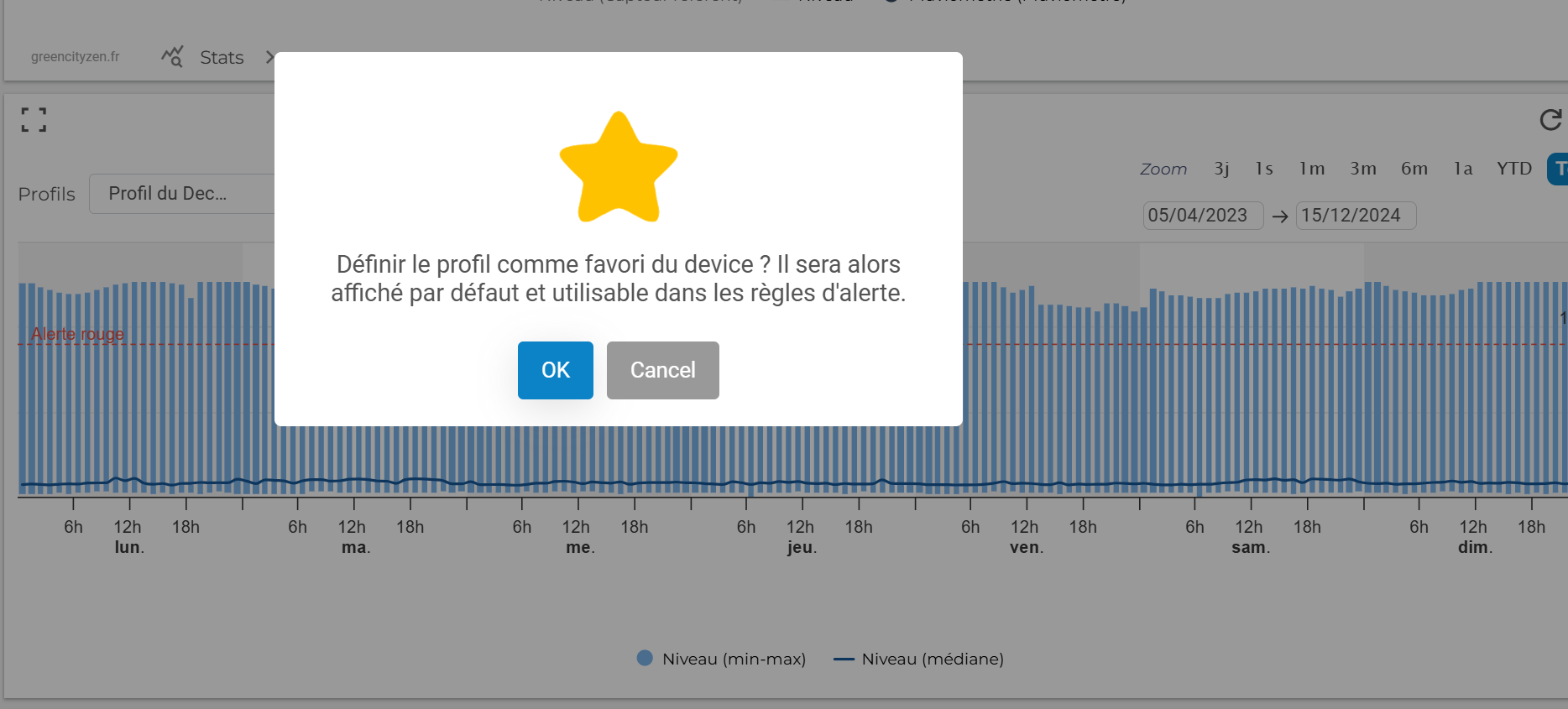The width and height of the screenshot is (1568, 709).
Task: Toggle Niveau (min-max) legend series
Action: click(722, 659)
